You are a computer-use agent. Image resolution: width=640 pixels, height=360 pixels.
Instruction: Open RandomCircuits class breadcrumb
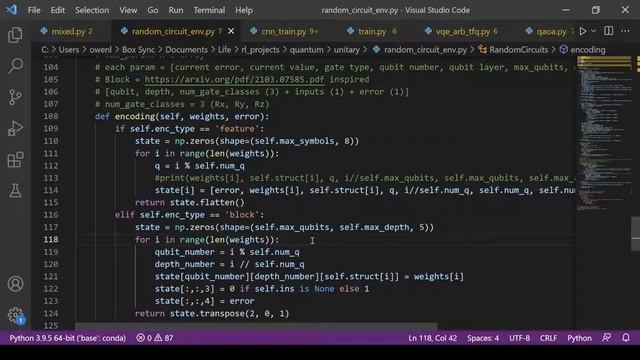[513, 50]
